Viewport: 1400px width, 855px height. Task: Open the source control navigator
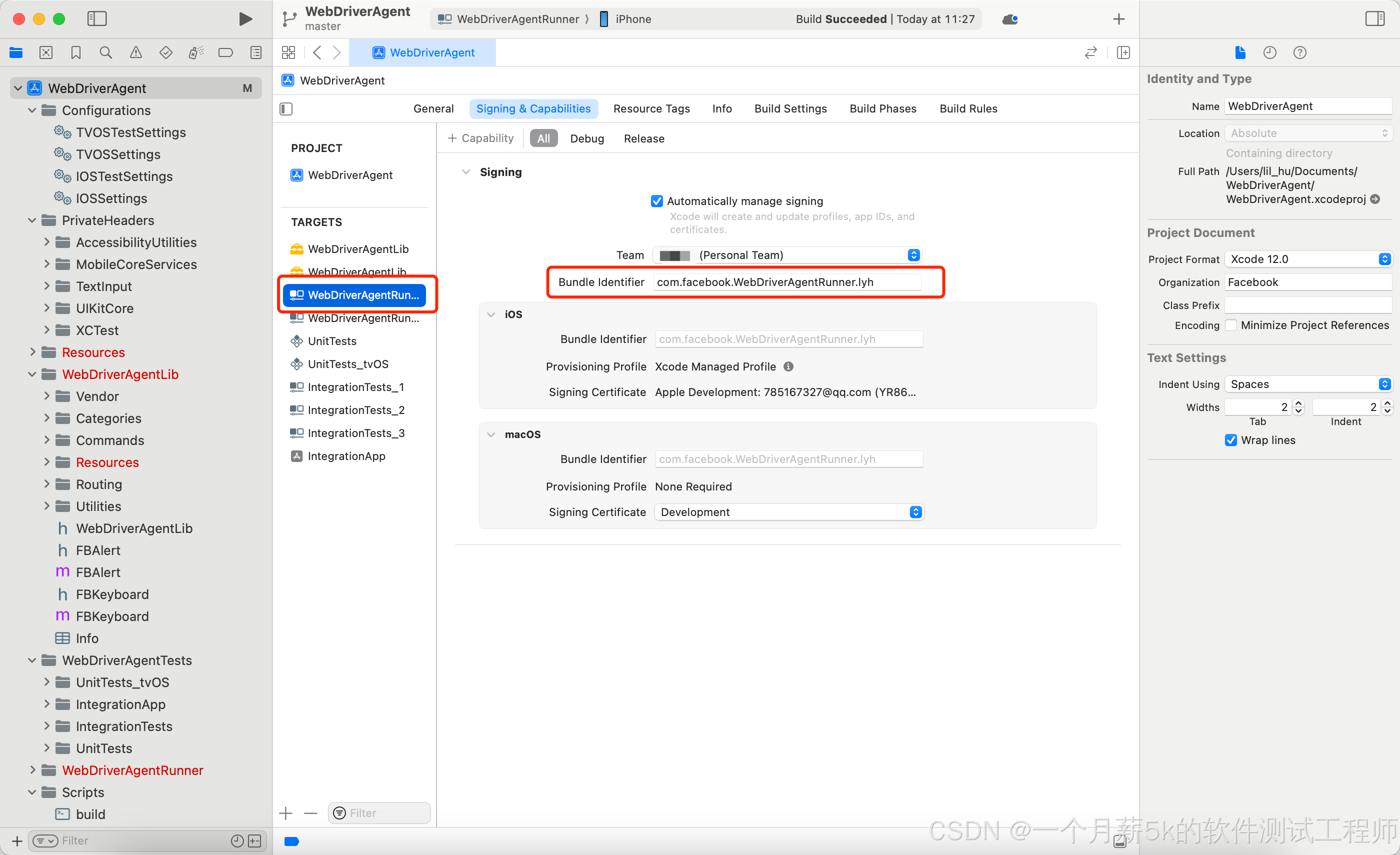46,53
